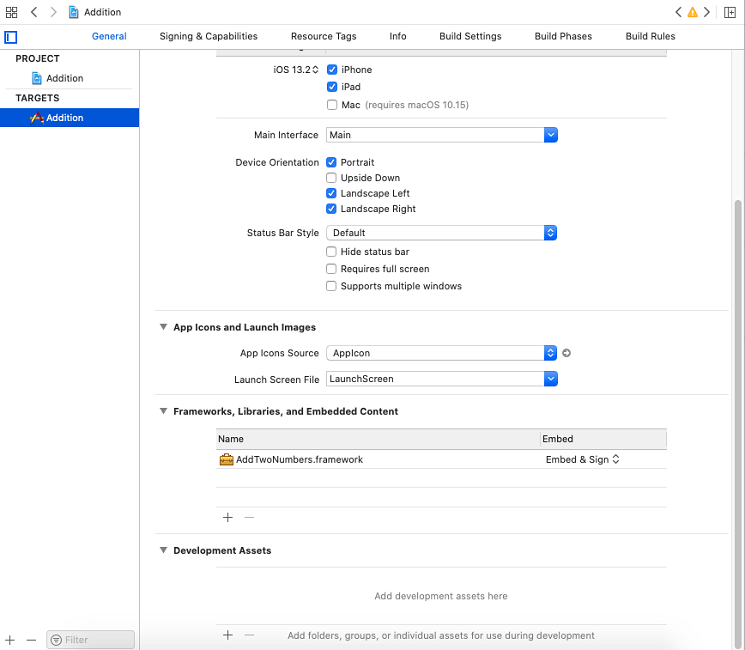Toggle the project and targets sidebar icon
Screen dimensions: 745x650
tap(10, 37)
